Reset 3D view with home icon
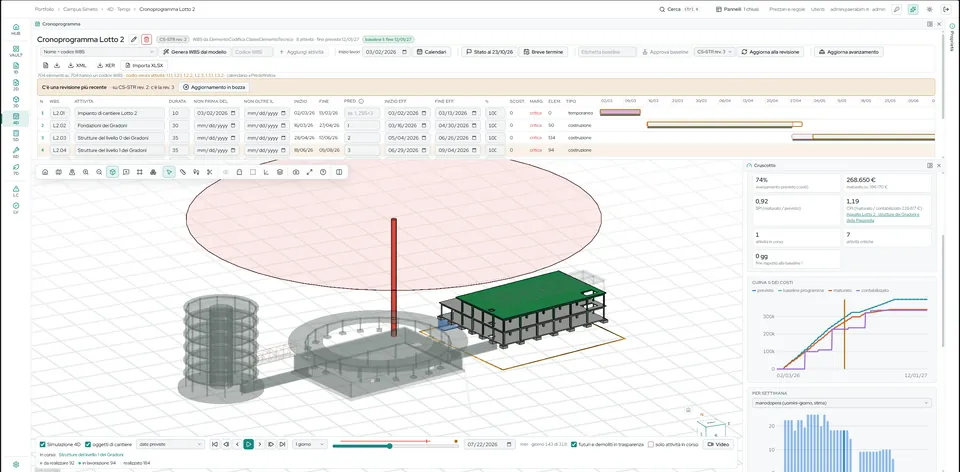Image resolution: width=960 pixels, height=472 pixels. (45, 172)
